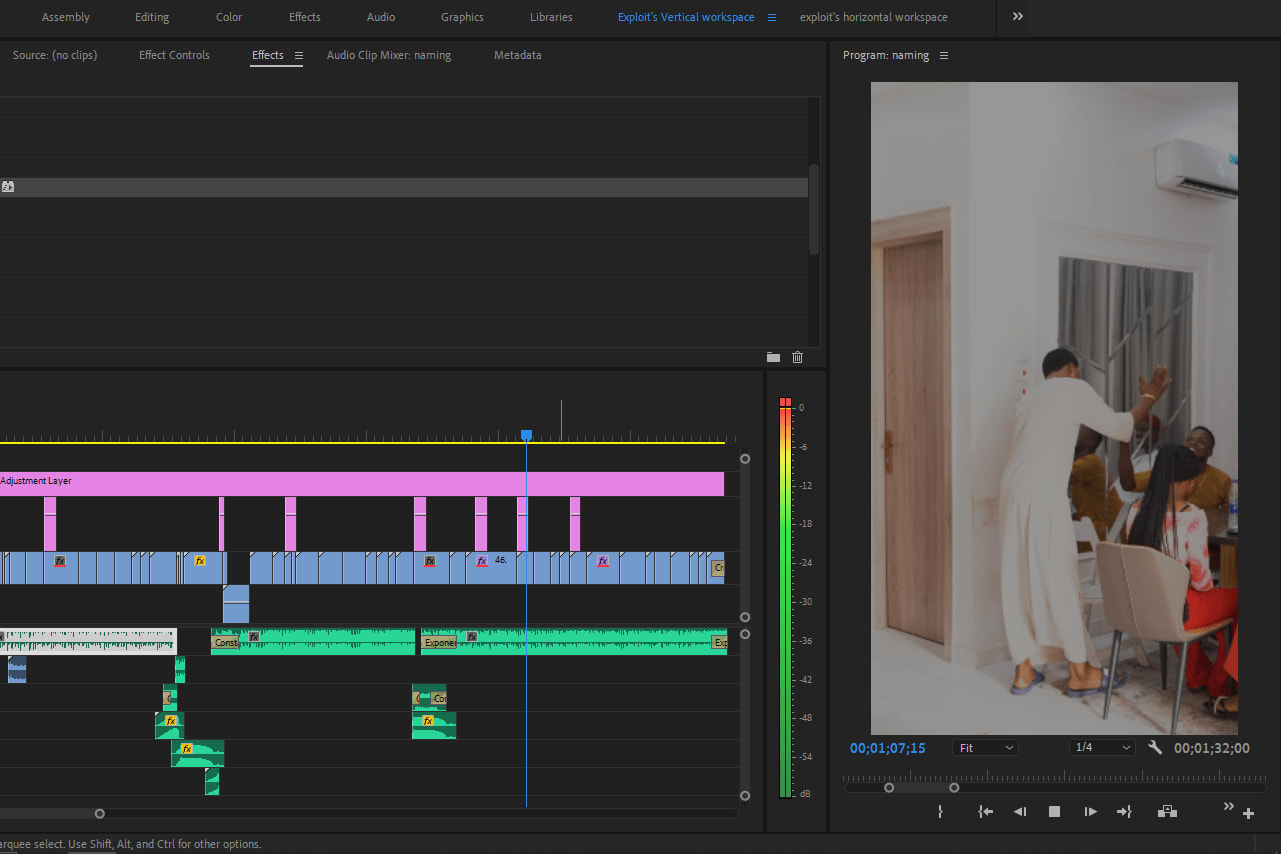Click the 00;01;07;15 playhead timecode

click(x=888, y=748)
